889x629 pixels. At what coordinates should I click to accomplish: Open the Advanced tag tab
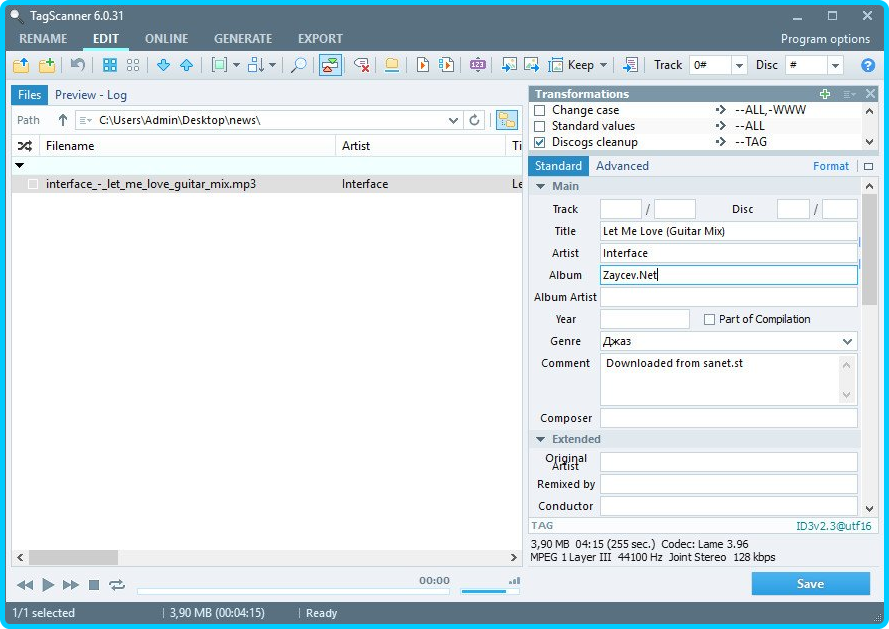pos(622,166)
